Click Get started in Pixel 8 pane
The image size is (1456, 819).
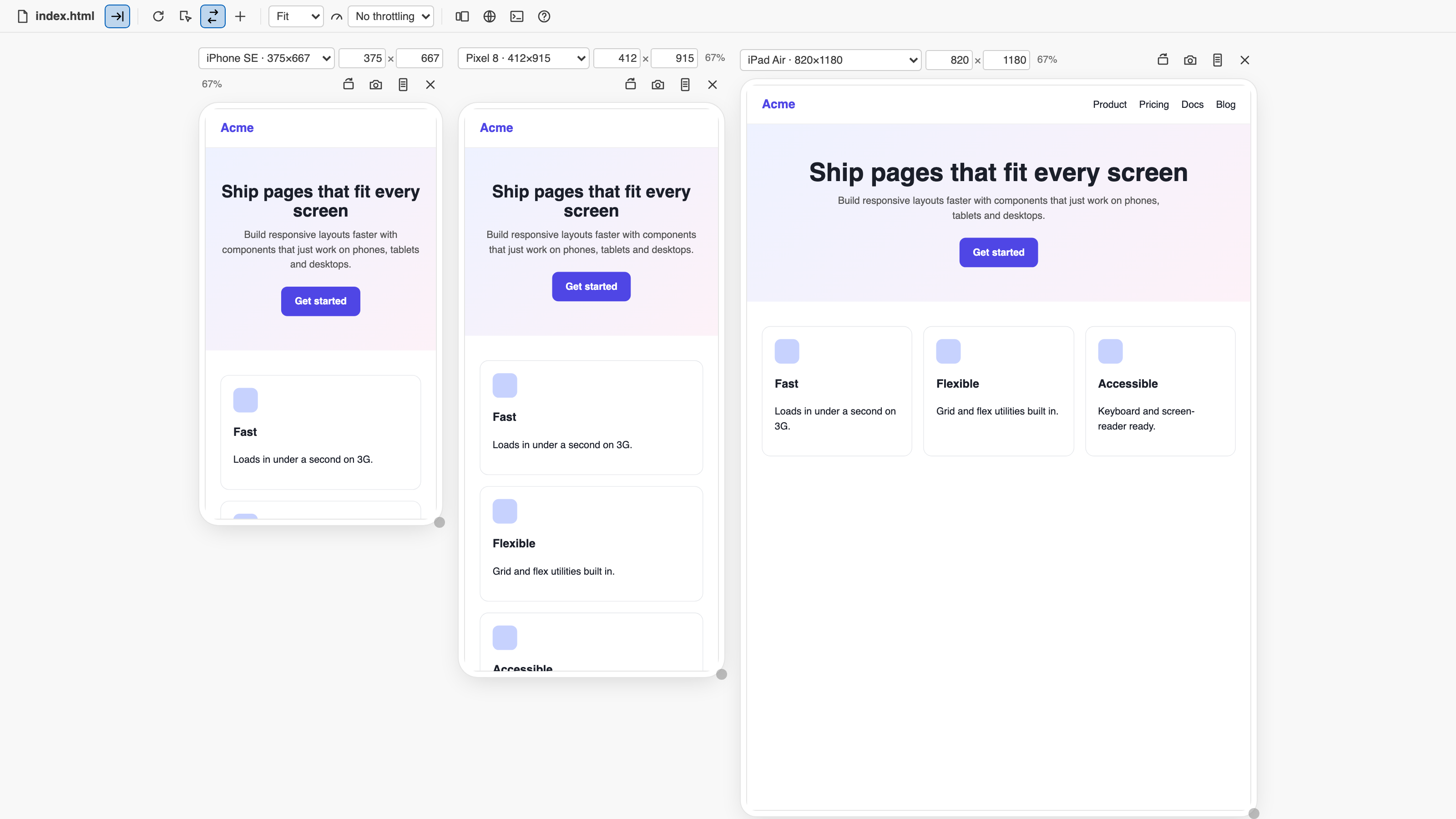click(591, 287)
